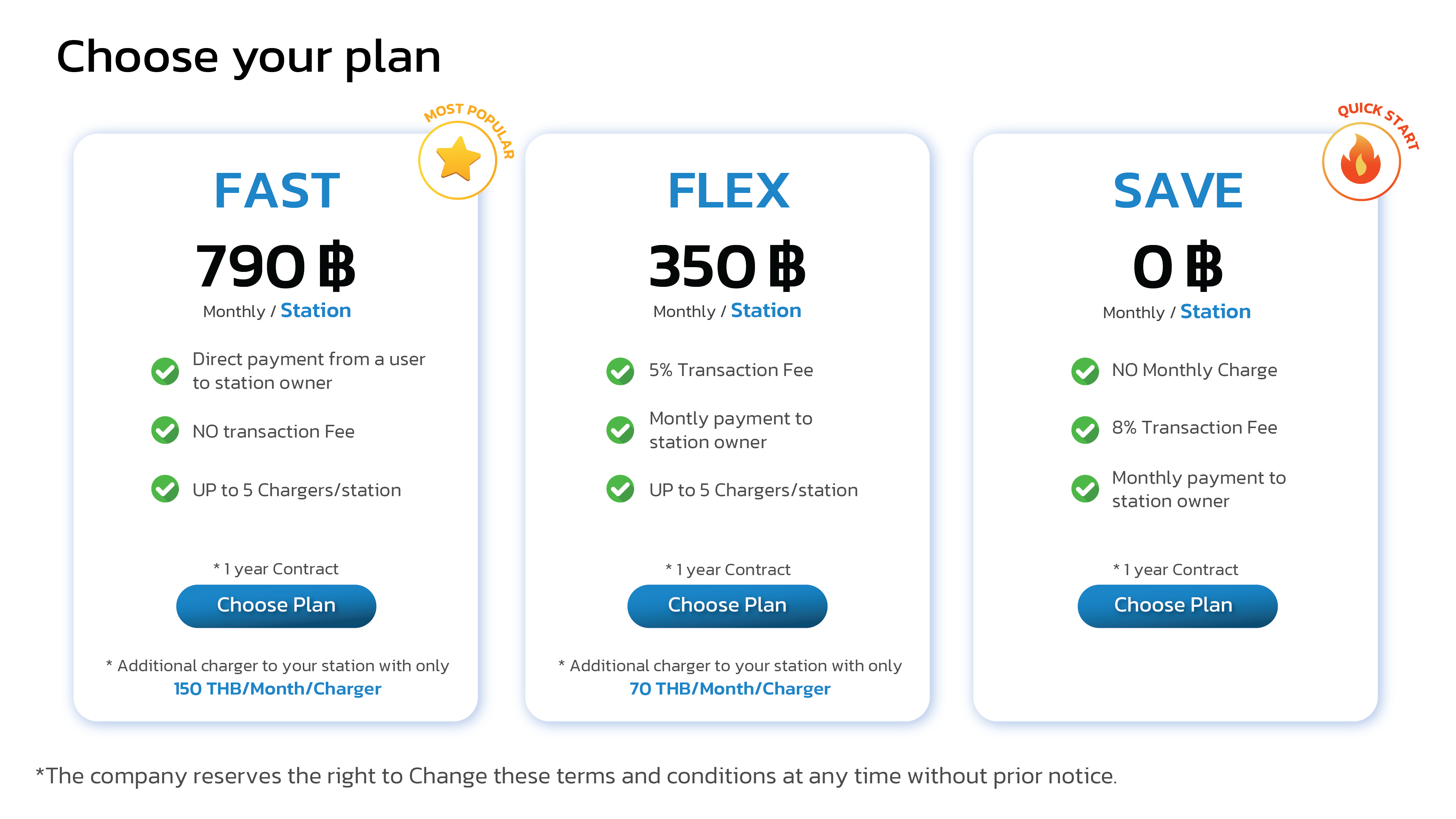
Task: Click the checkmark next to NO Monthly Charge
Action: click(x=1085, y=371)
